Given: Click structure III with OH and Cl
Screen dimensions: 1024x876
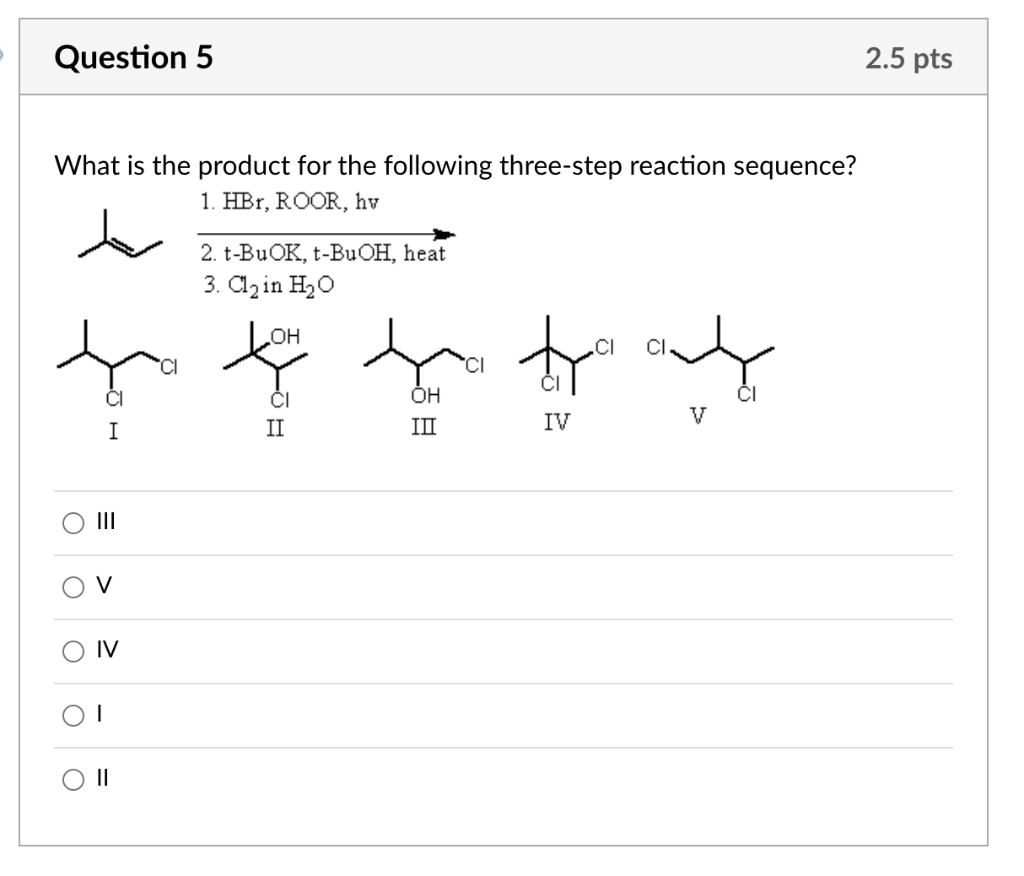Looking at the screenshot, I should click(420, 360).
